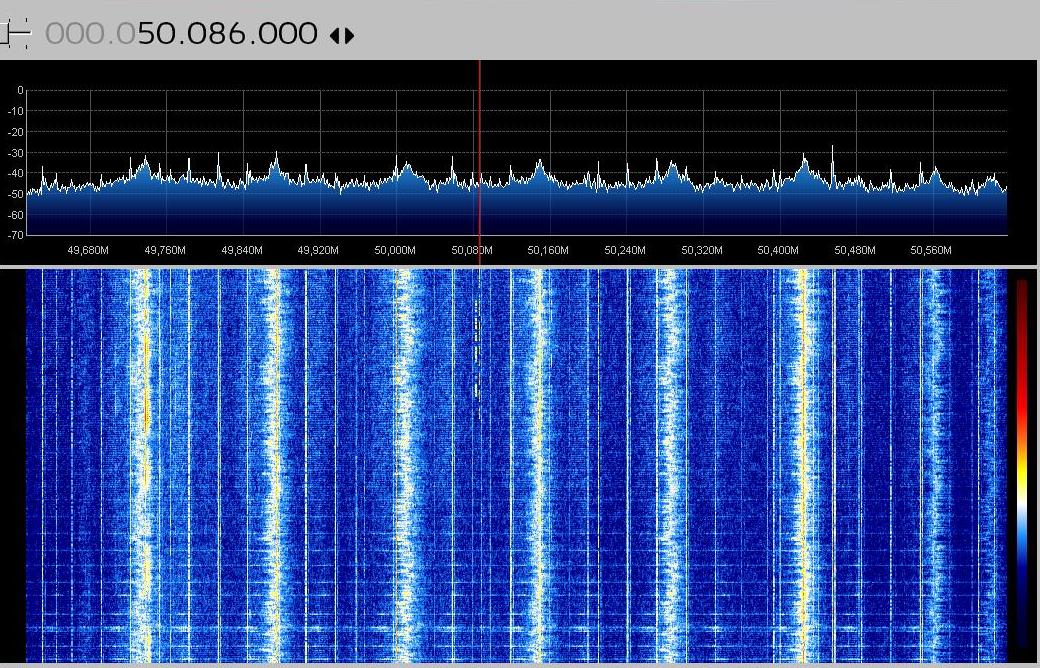
Task: Click the left tuning arrow beside frequency
Action: (x=334, y=35)
